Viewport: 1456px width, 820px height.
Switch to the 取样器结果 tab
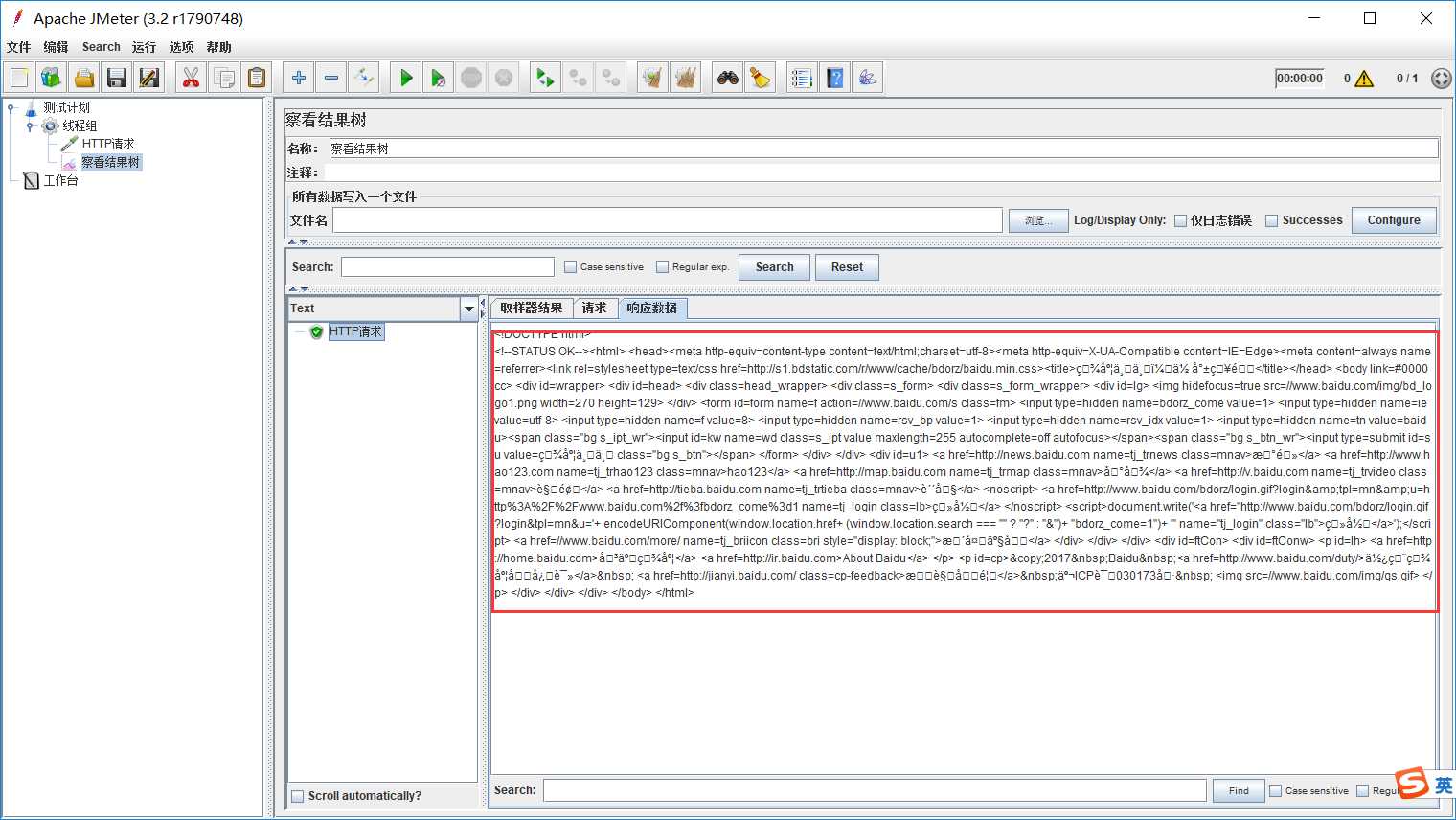pos(532,308)
